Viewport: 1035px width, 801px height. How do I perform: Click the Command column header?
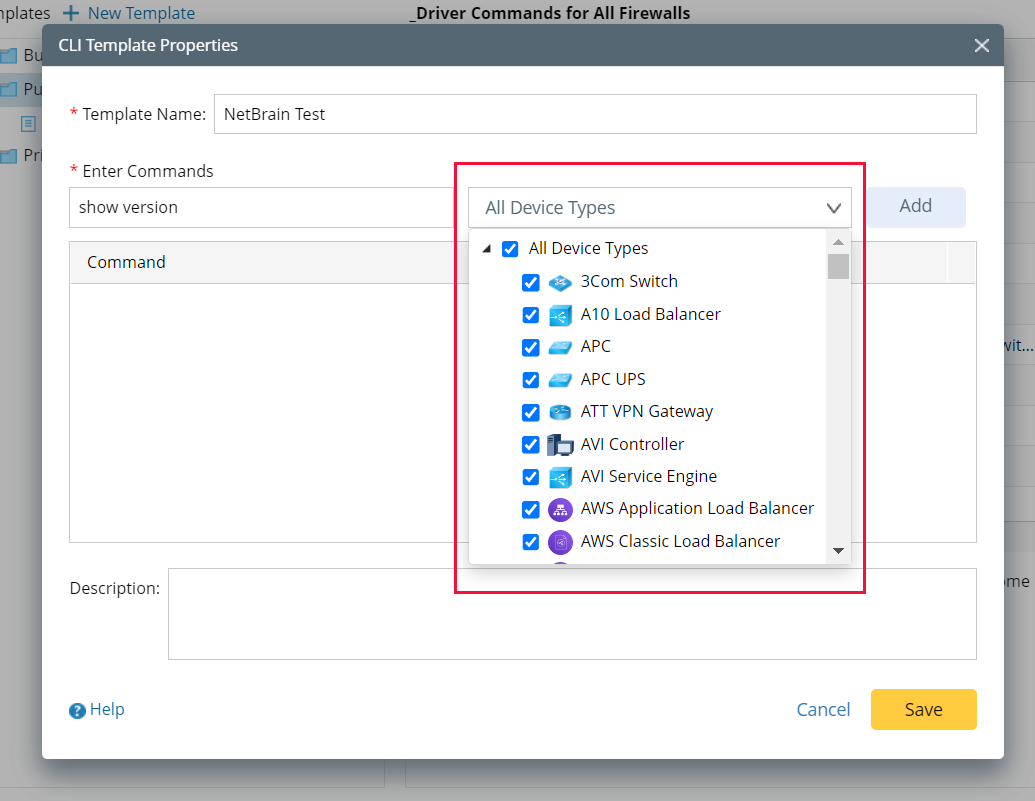126,262
